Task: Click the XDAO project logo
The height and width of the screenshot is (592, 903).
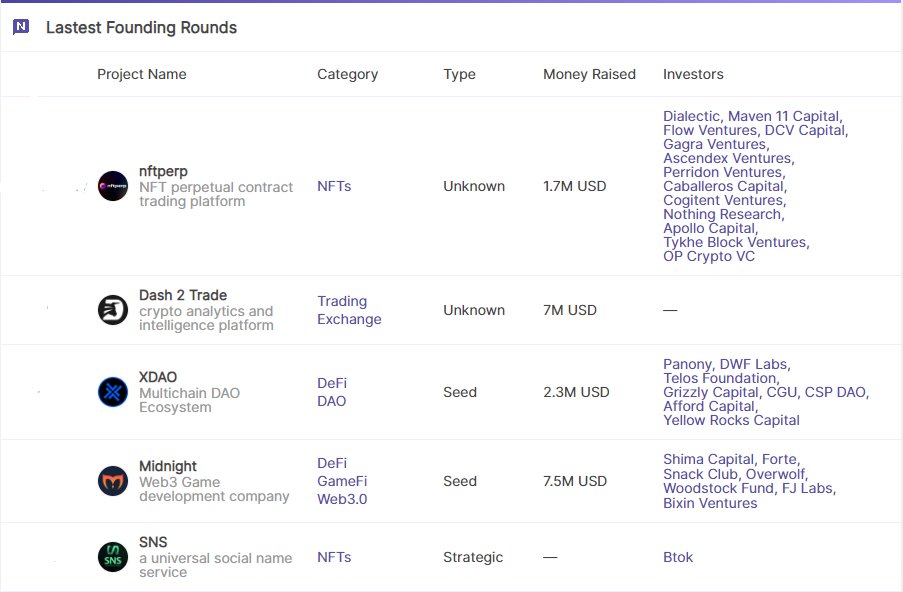Action: 113,392
